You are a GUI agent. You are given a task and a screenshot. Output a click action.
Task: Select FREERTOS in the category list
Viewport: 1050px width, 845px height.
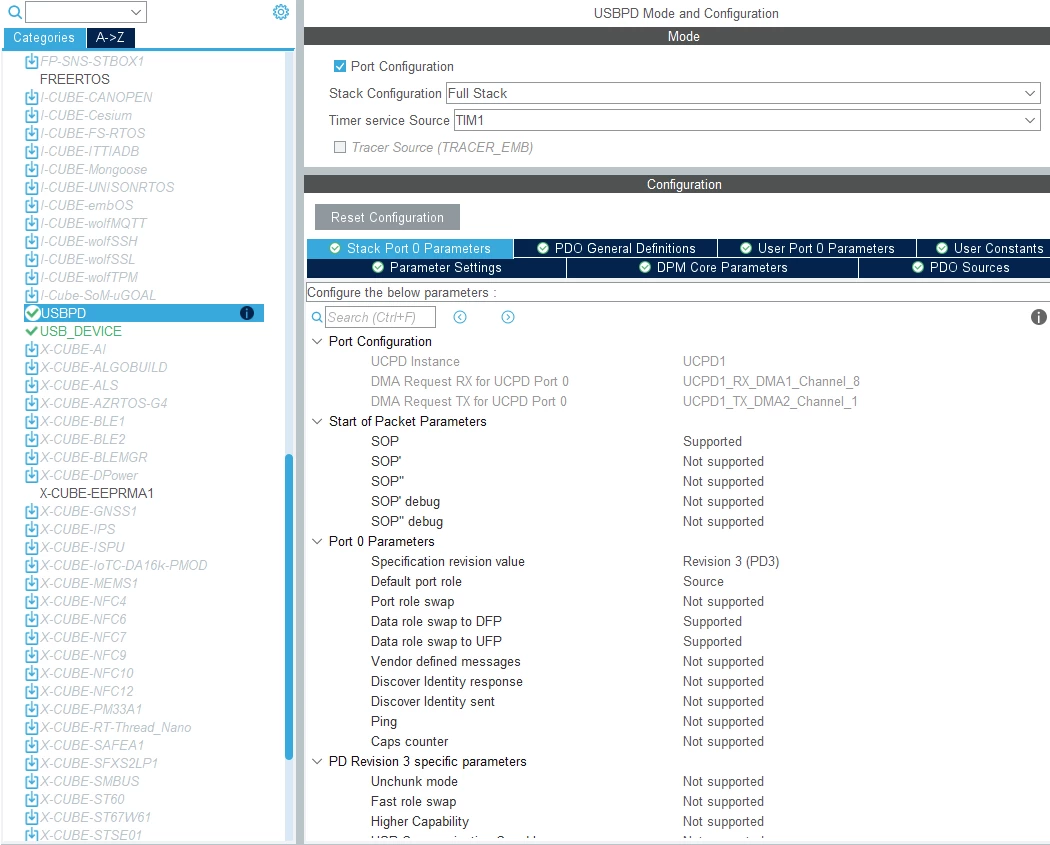click(74, 79)
